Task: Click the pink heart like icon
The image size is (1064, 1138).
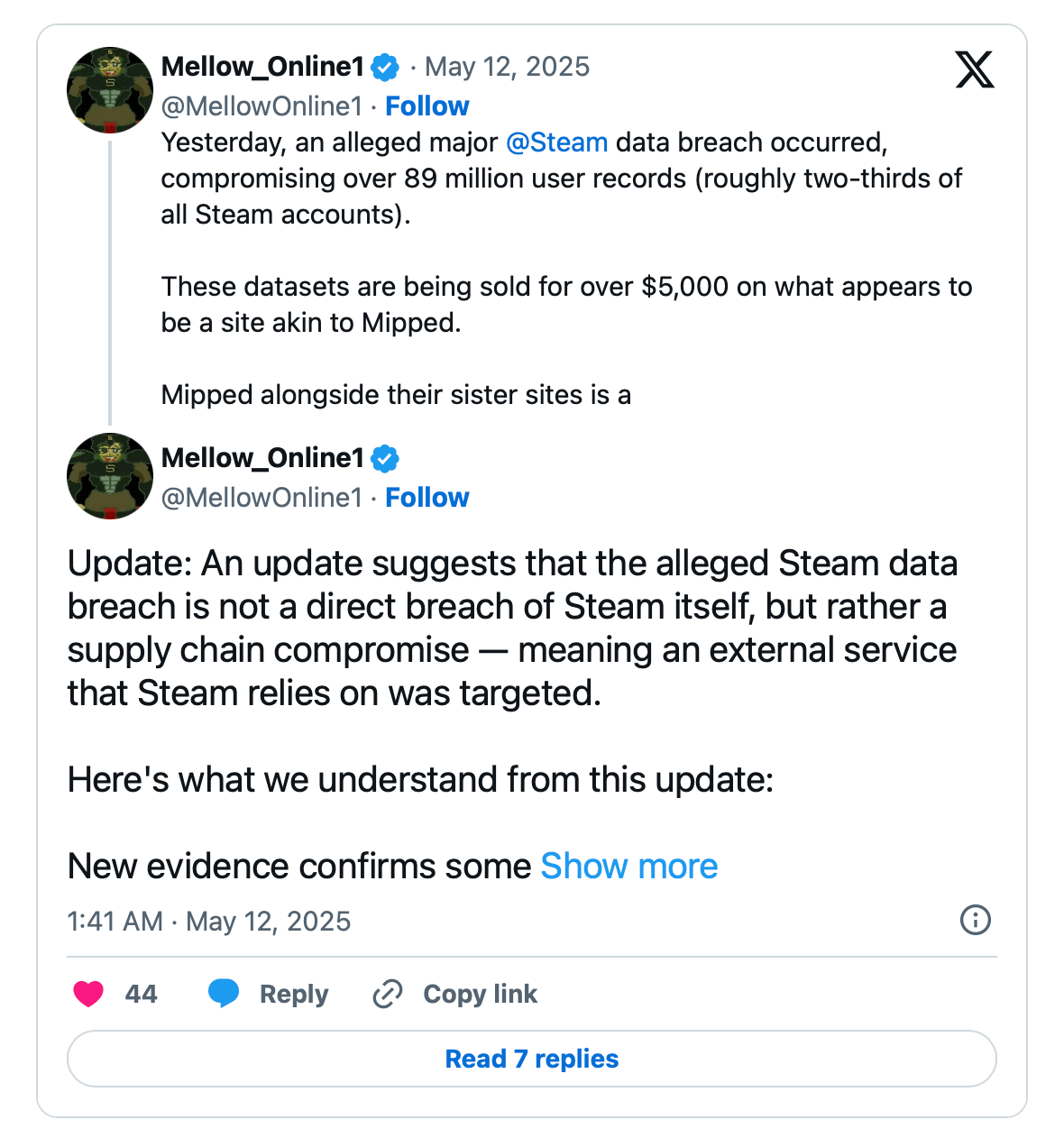Action: click(x=88, y=994)
